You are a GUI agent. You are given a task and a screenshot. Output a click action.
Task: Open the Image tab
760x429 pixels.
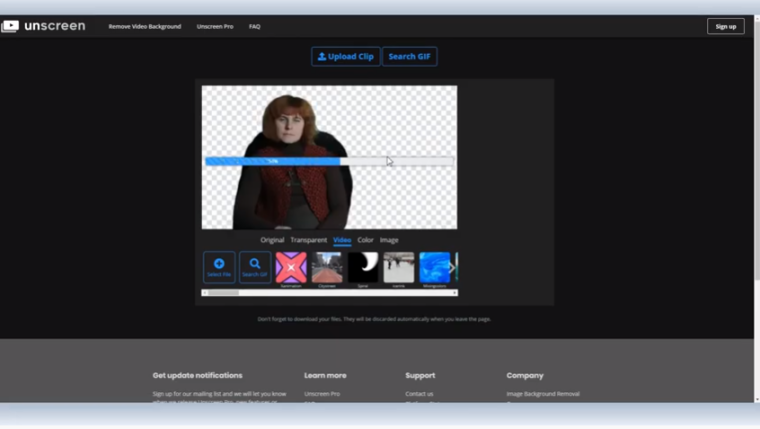pyautogui.click(x=389, y=240)
